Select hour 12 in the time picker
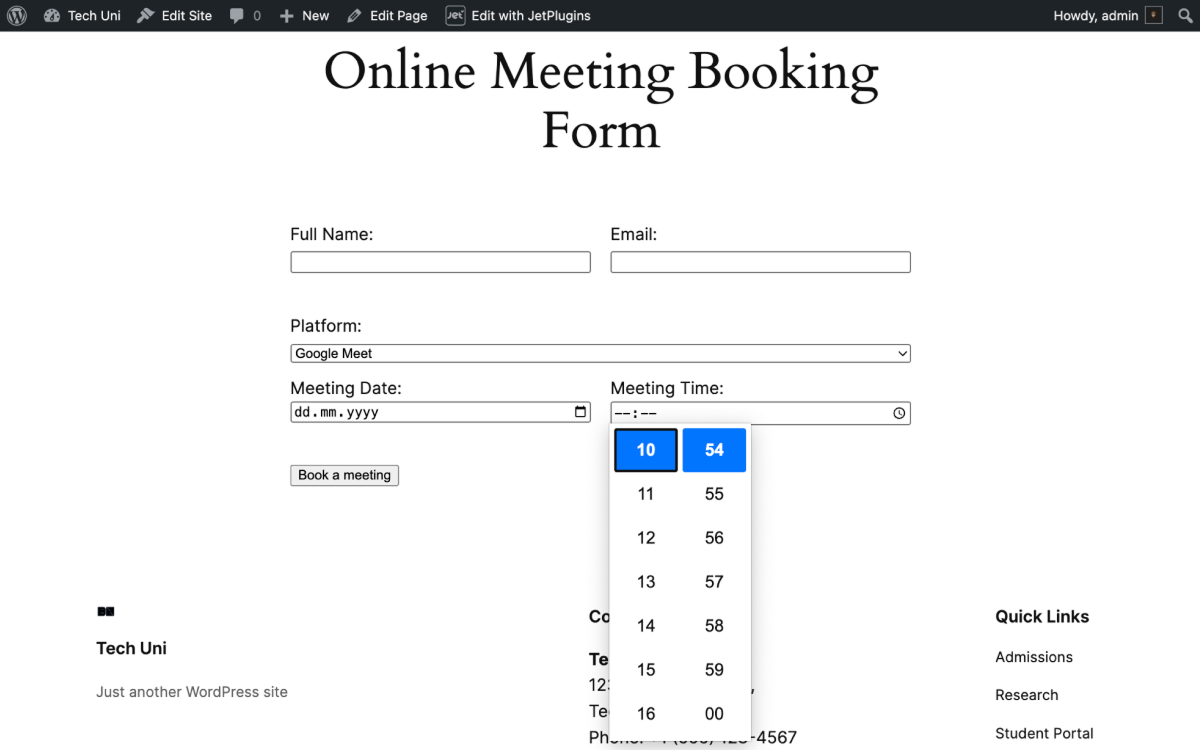Screen dimensions: 1200x750 645,537
